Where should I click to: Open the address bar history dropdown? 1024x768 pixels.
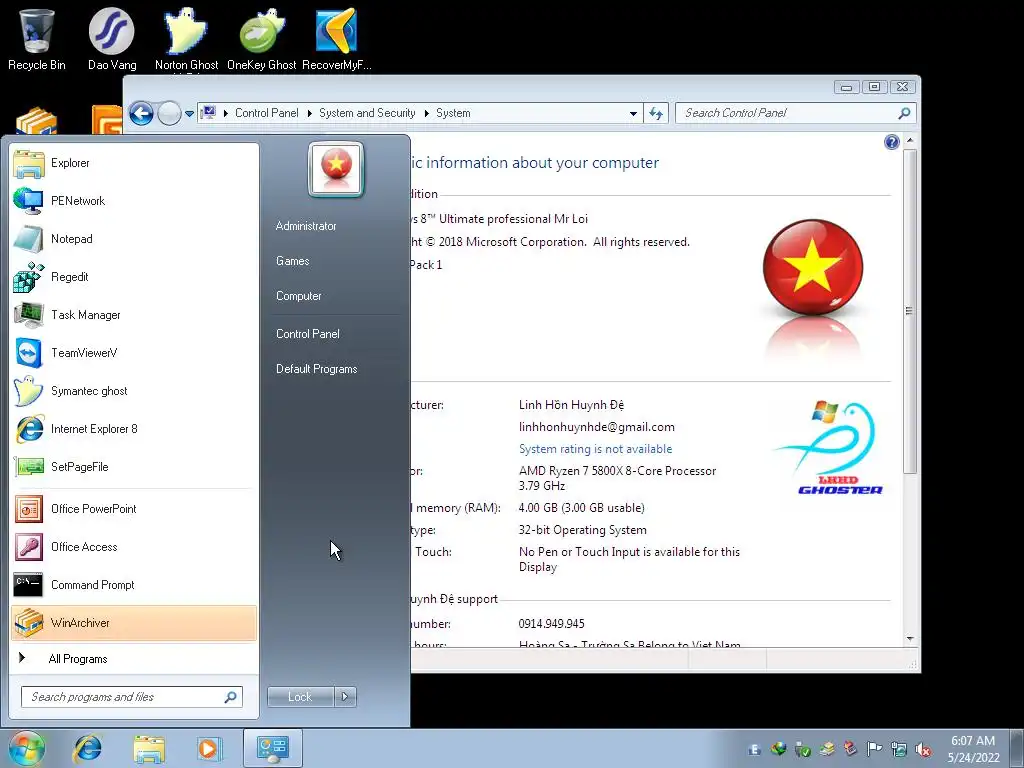point(633,114)
